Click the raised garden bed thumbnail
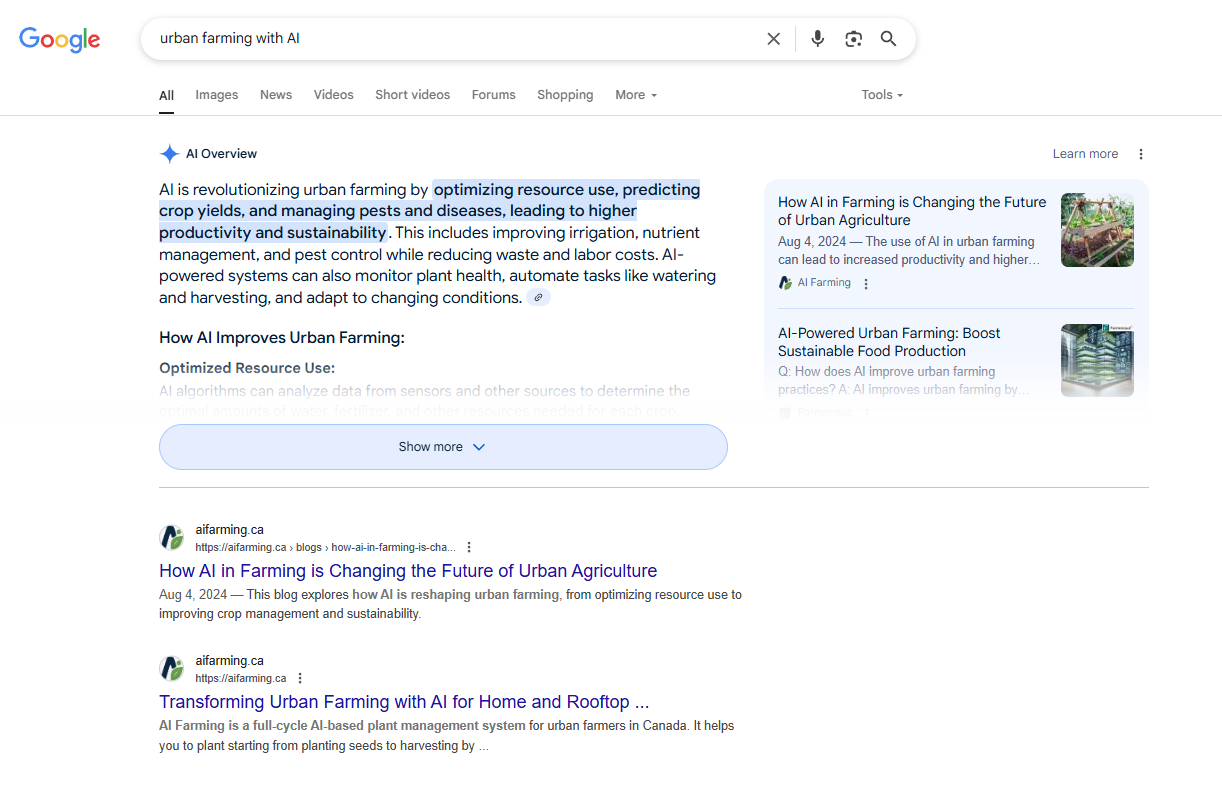 click(x=1097, y=230)
